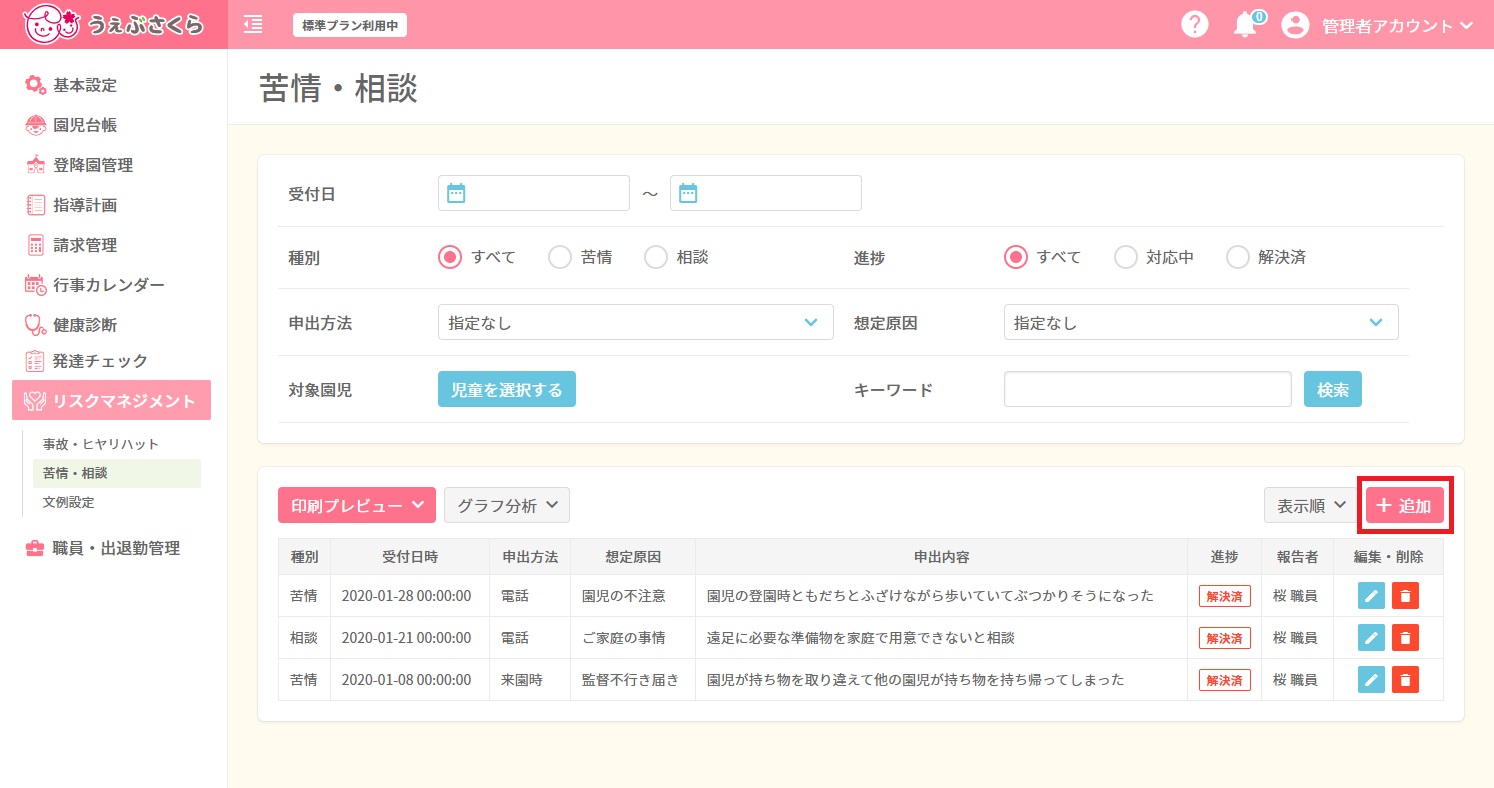Edit the 2020-01-21 consultation with pencil icon
The height and width of the screenshot is (788, 1494).
coord(1371,638)
